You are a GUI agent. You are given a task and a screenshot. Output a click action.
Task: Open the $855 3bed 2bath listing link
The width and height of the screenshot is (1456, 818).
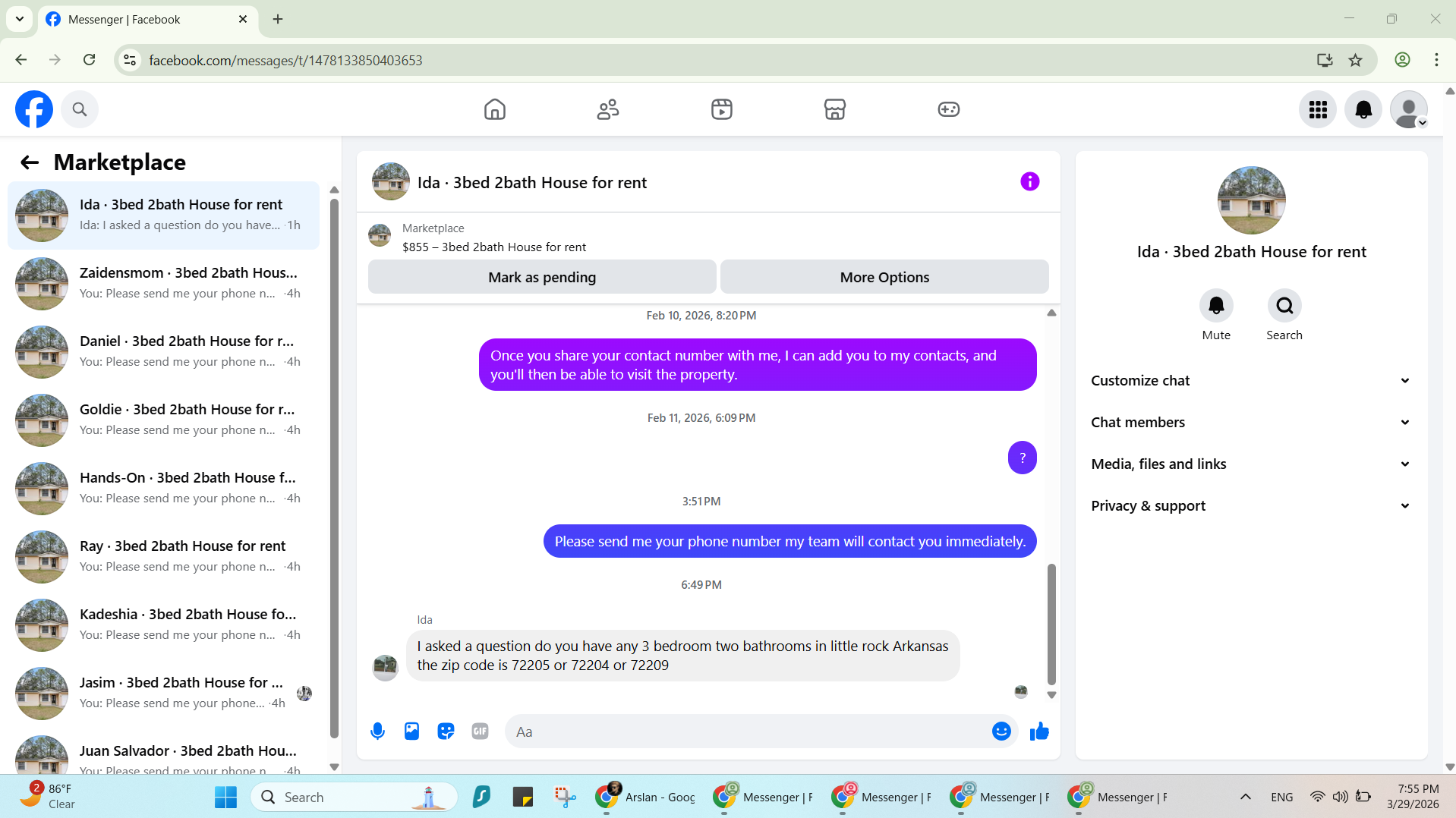tap(494, 247)
